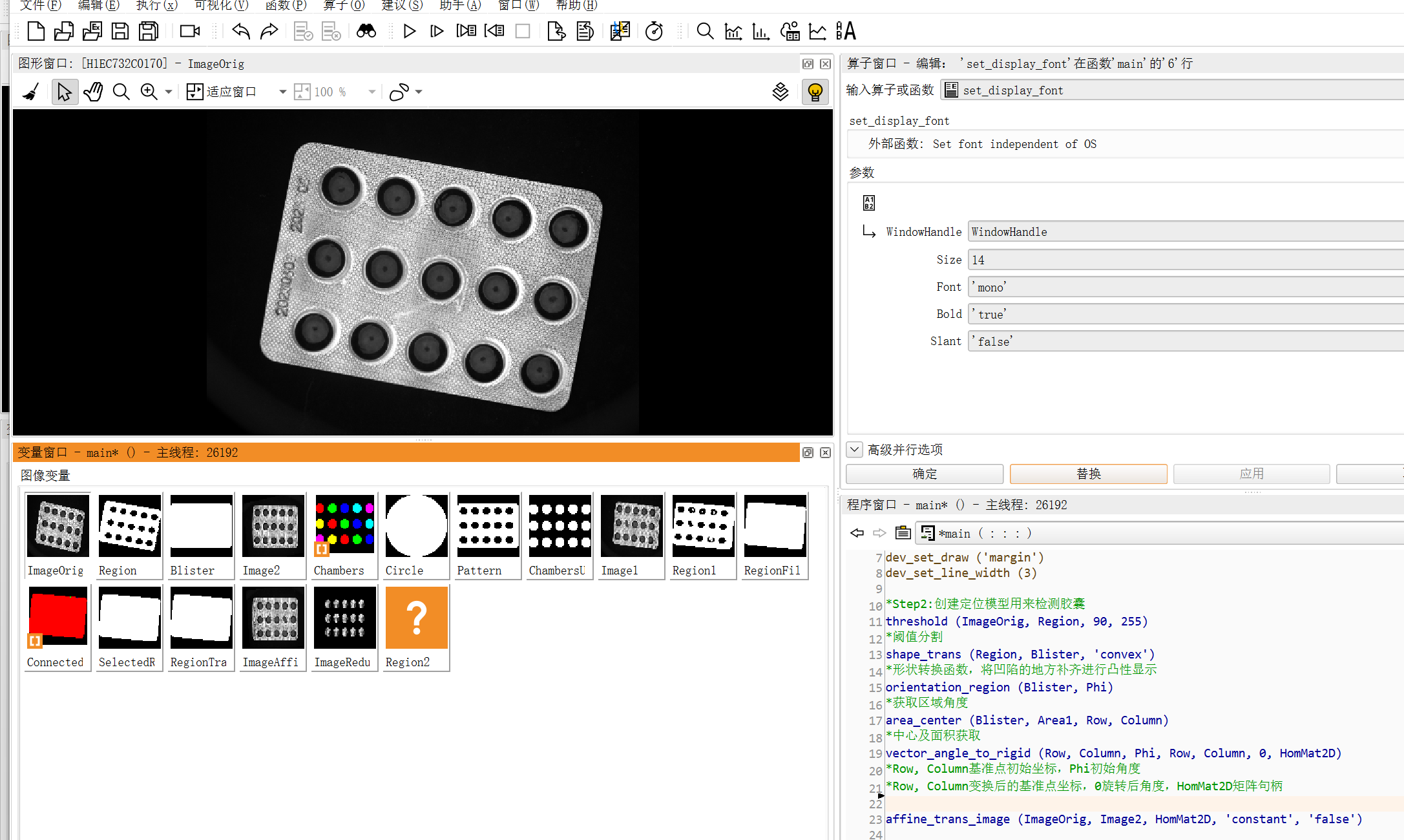The image size is (1404, 840).
Task: Open the 助手(A) menu
Action: 460,5
